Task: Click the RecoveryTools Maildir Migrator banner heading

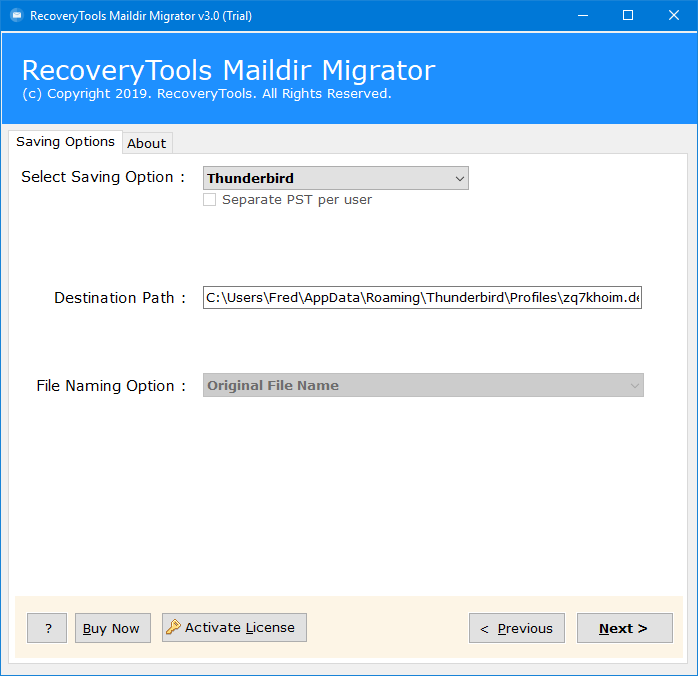Action: tap(228, 70)
